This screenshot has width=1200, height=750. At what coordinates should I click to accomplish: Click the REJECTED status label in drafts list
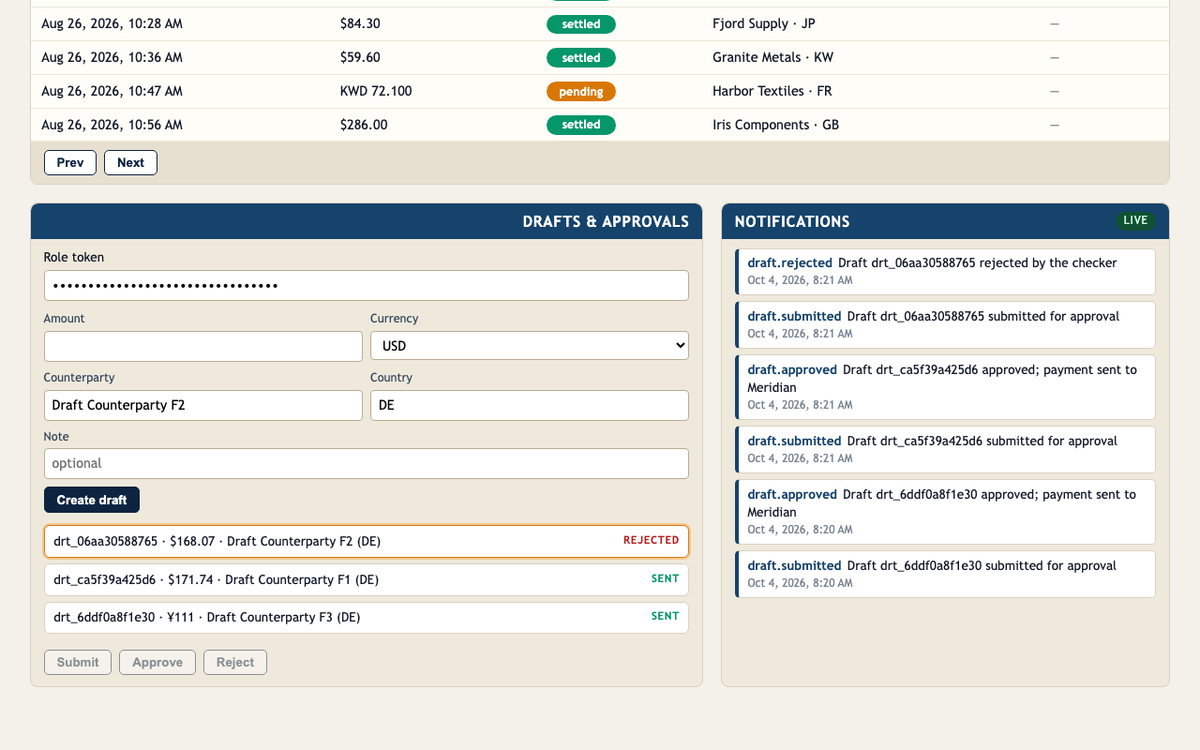click(651, 540)
